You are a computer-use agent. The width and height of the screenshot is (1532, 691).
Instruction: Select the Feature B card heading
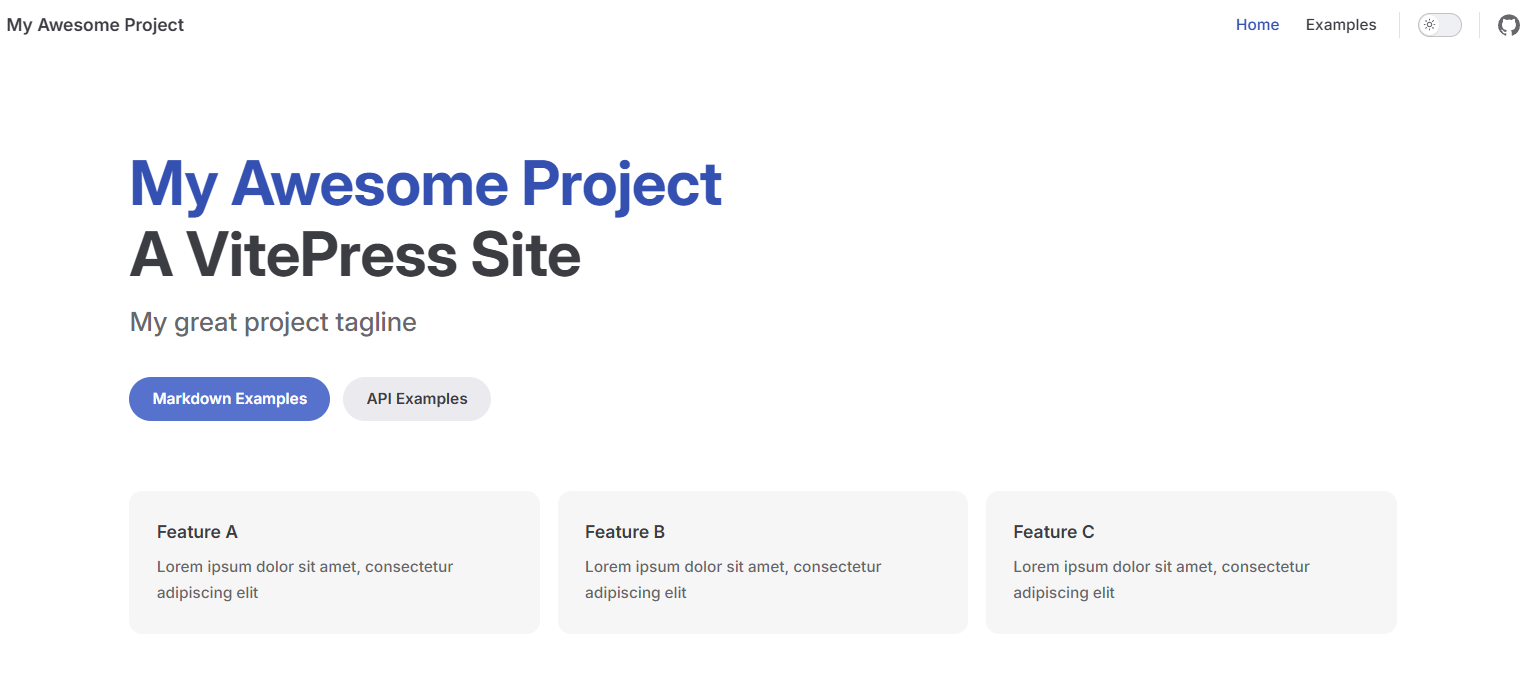(x=625, y=532)
